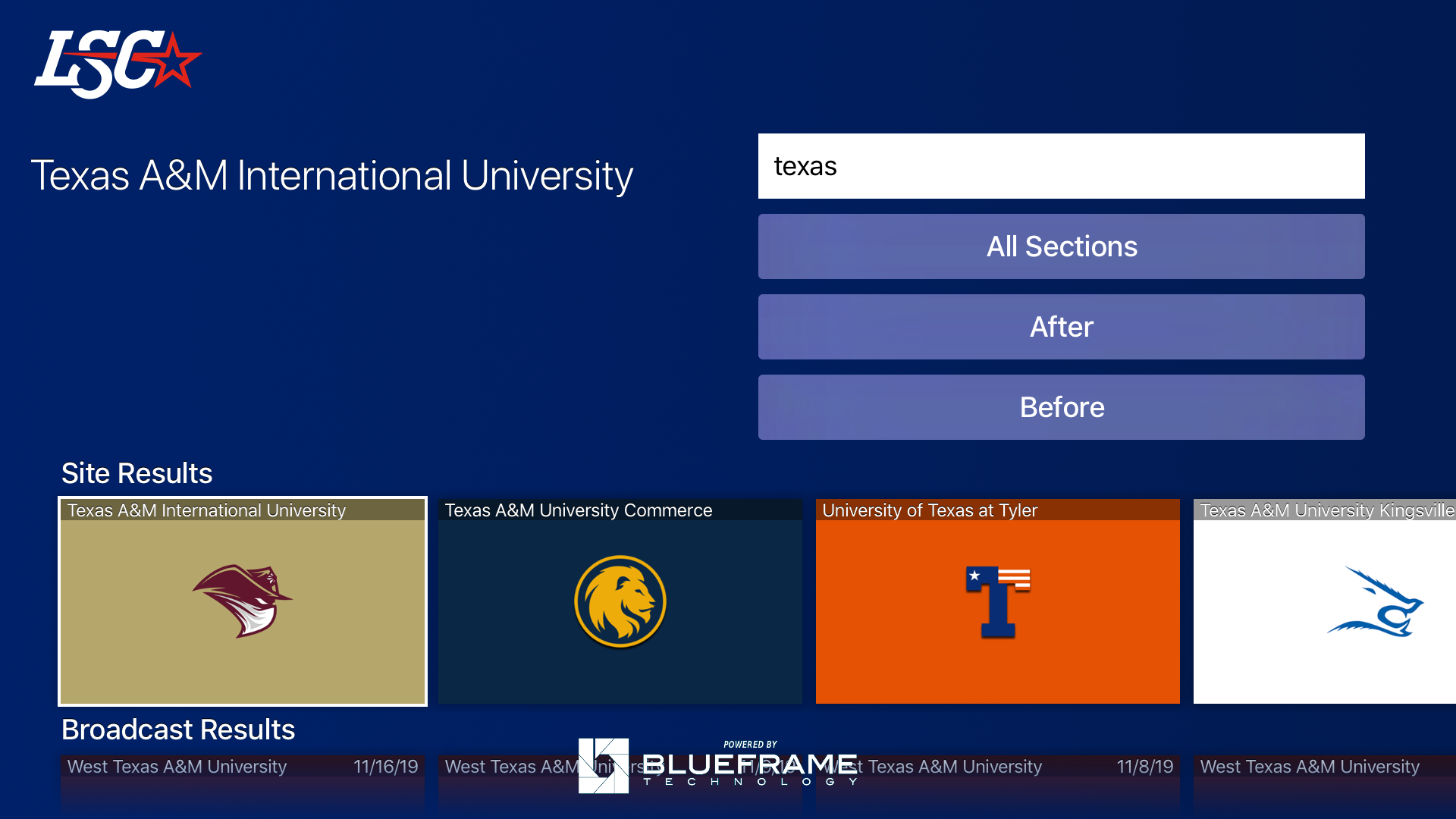Screen dimensions: 1456x819
Task: Select the Before date filter button
Action: pos(1061,407)
